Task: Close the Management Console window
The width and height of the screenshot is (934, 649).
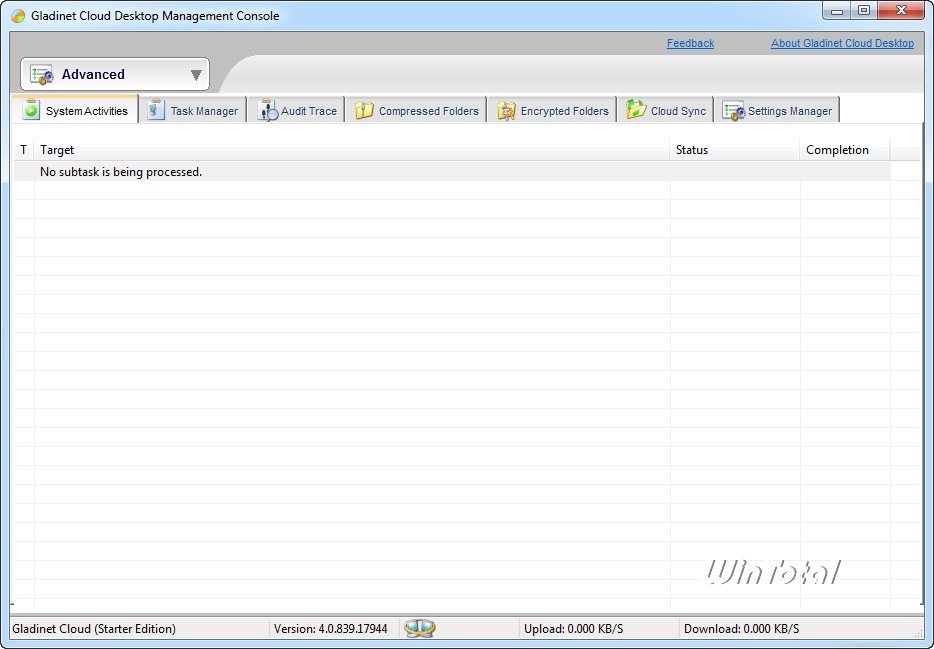Action: click(x=901, y=11)
